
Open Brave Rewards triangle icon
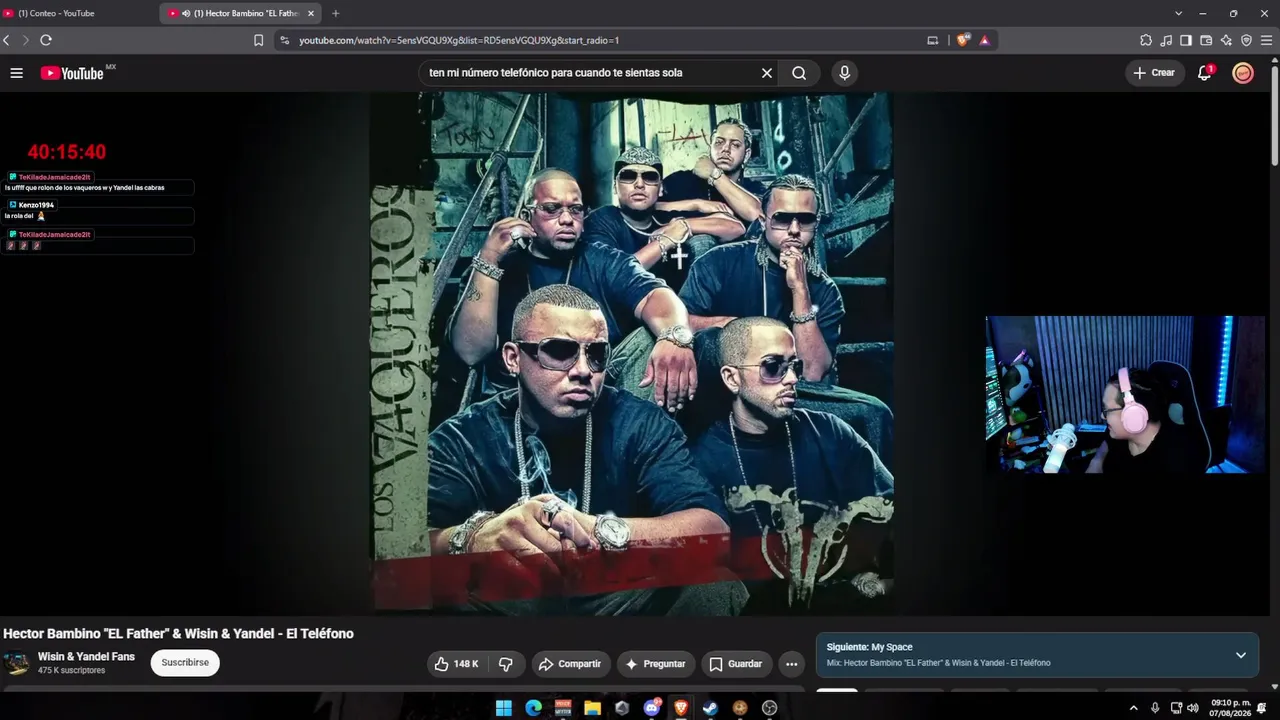coord(985,40)
